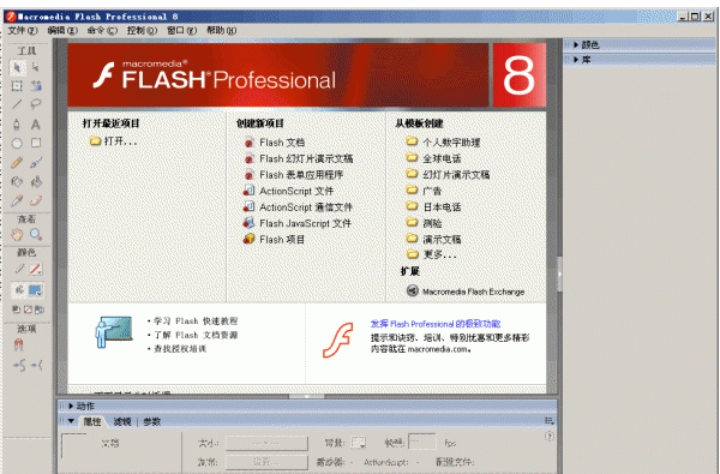Open the 帮助 menu
720x474 pixels.
(221, 30)
